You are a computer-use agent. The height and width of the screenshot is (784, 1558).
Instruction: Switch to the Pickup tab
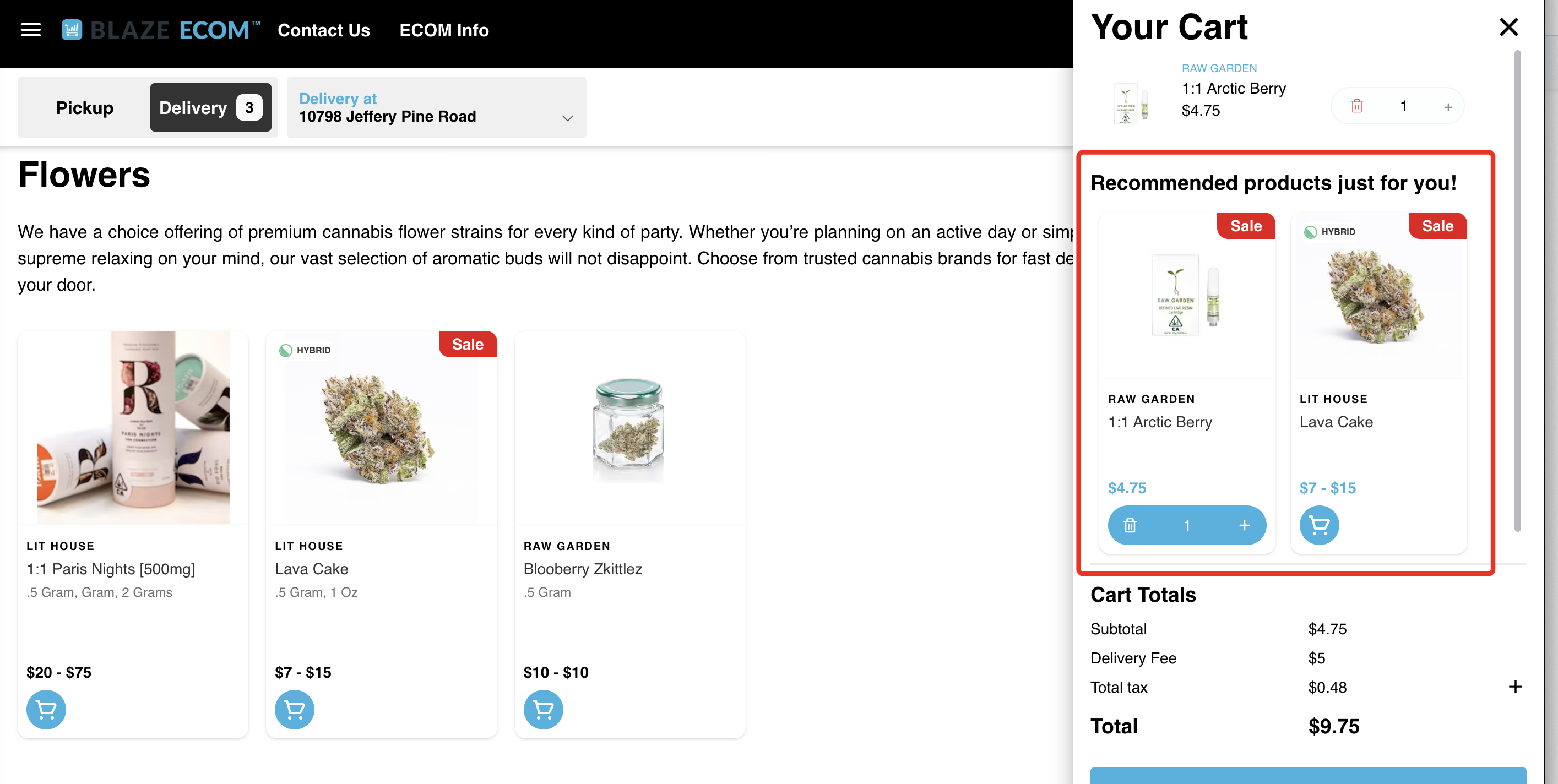pos(84,107)
